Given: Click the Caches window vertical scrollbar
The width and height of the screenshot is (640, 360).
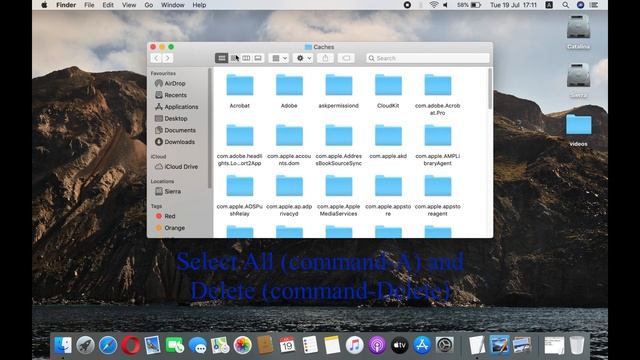Looking at the screenshot, I should (490, 89).
